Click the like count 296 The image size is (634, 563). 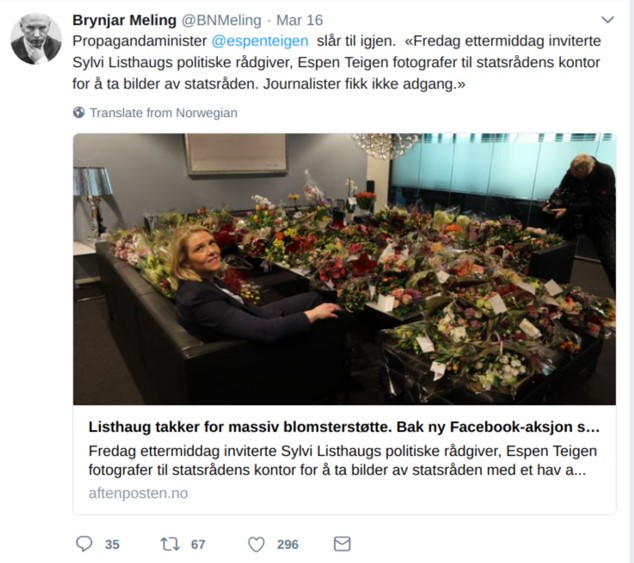click(288, 545)
